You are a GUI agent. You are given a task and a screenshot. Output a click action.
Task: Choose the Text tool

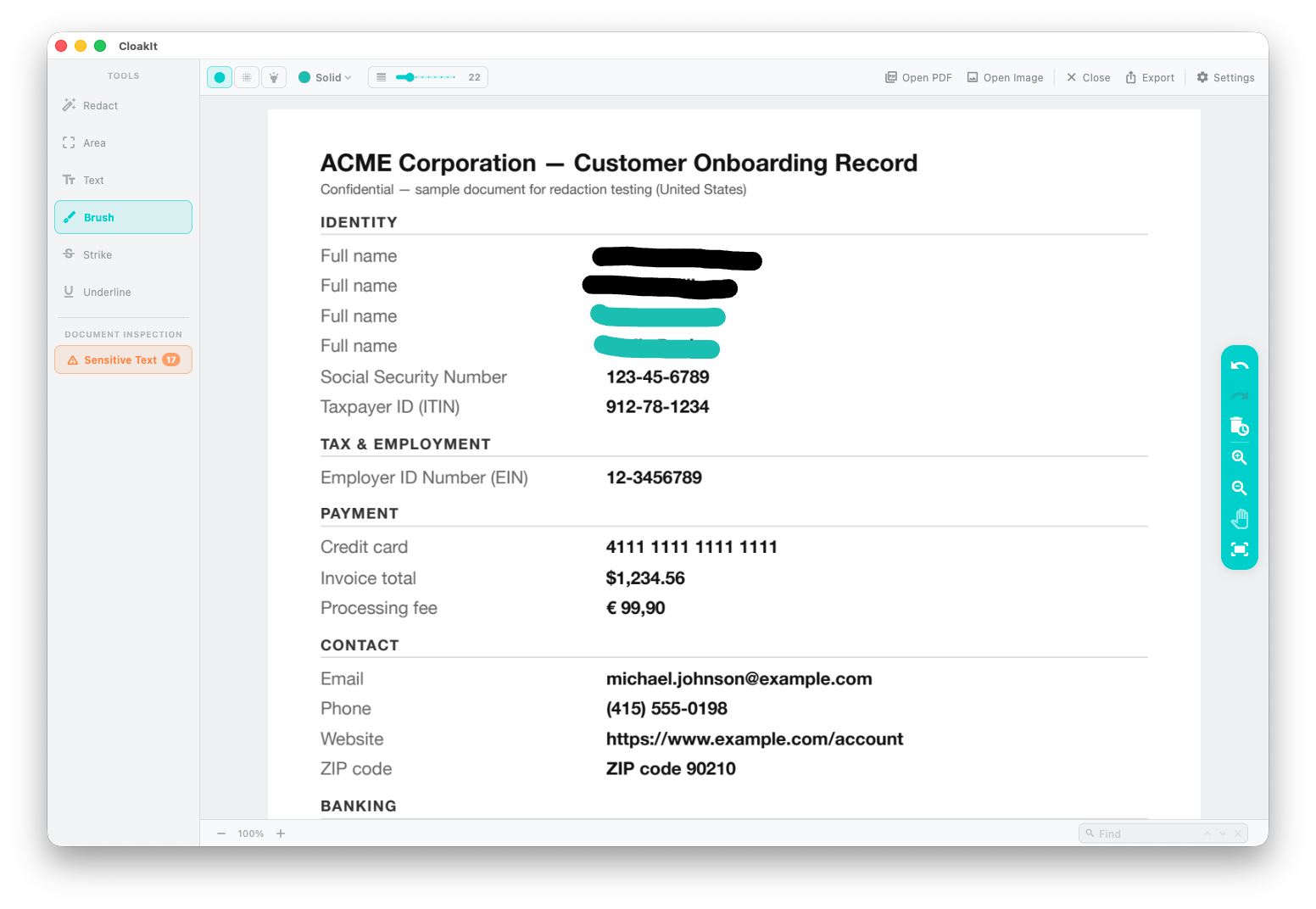pyautogui.click(x=123, y=181)
